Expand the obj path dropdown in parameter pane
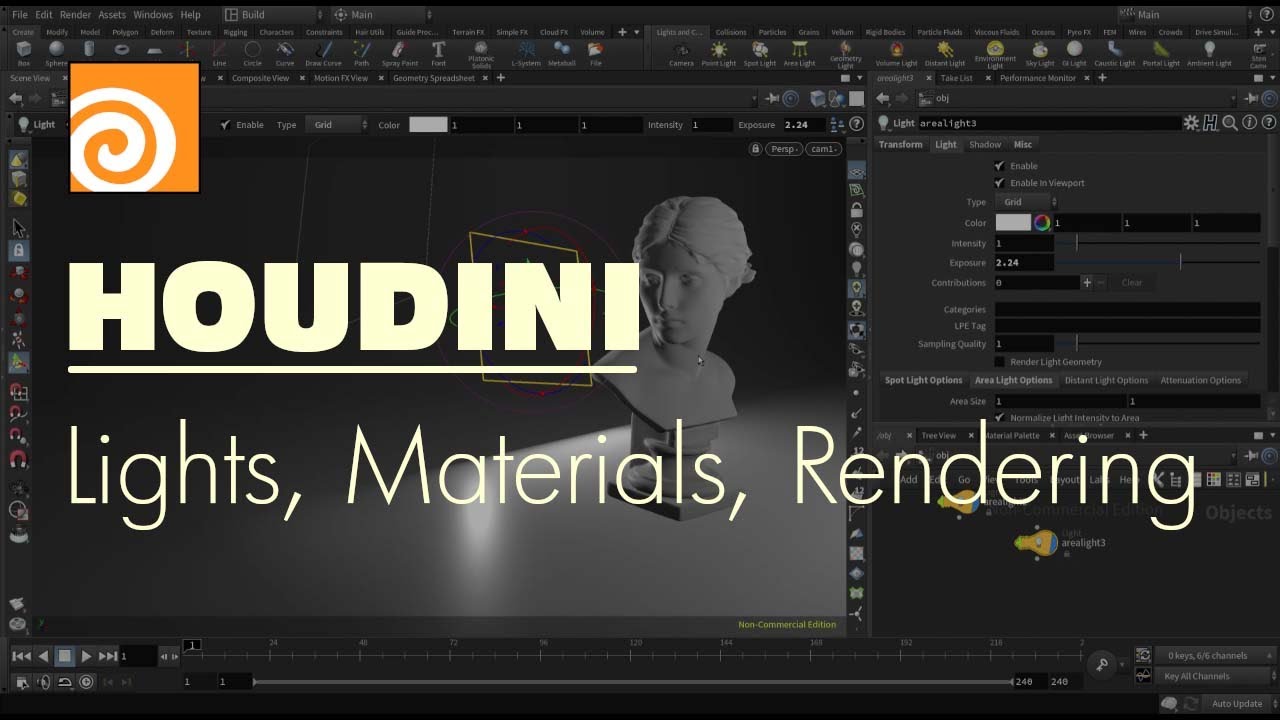Screen dimensions: 1280x720 click(1233, 98)
